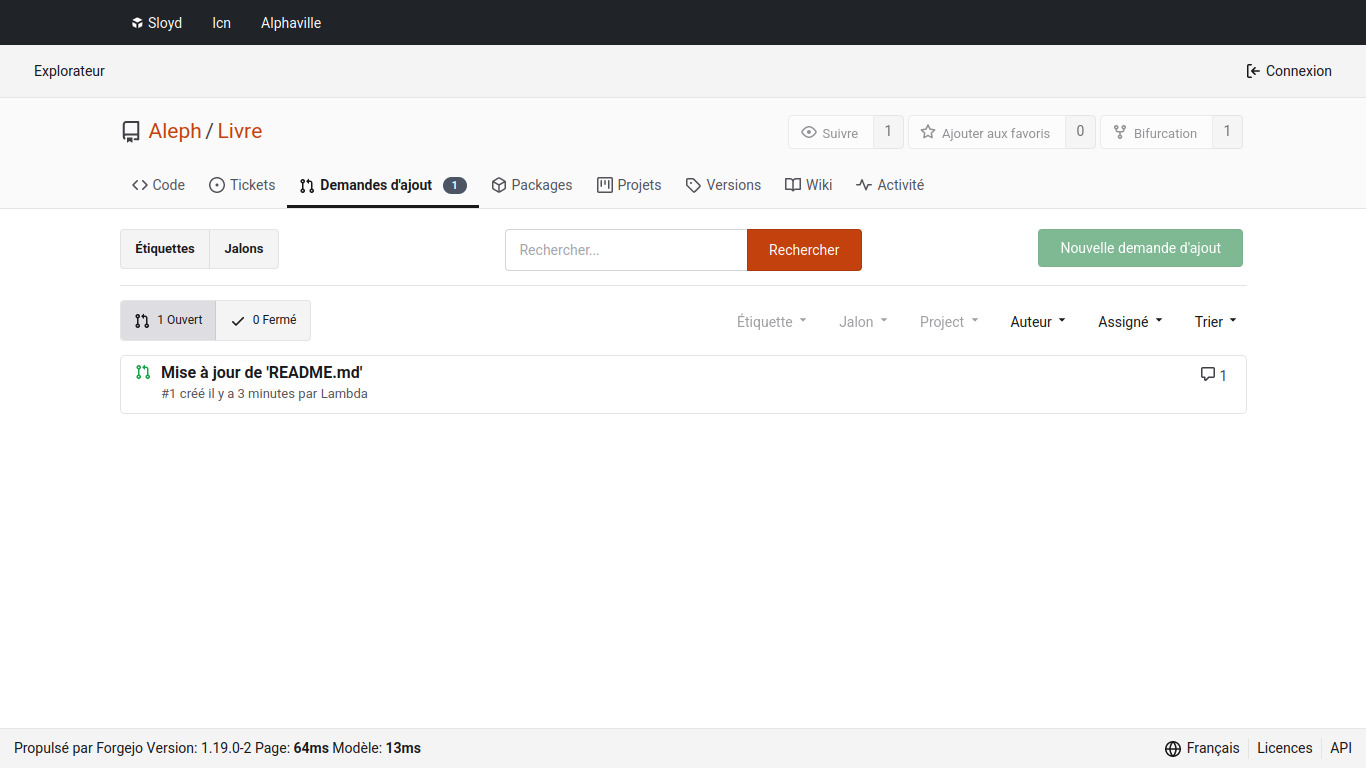The width and height of the screenshot is (1366, 768).
Task: Show the 1 Ouvert pull requests
Action: [x=168, y=320]
